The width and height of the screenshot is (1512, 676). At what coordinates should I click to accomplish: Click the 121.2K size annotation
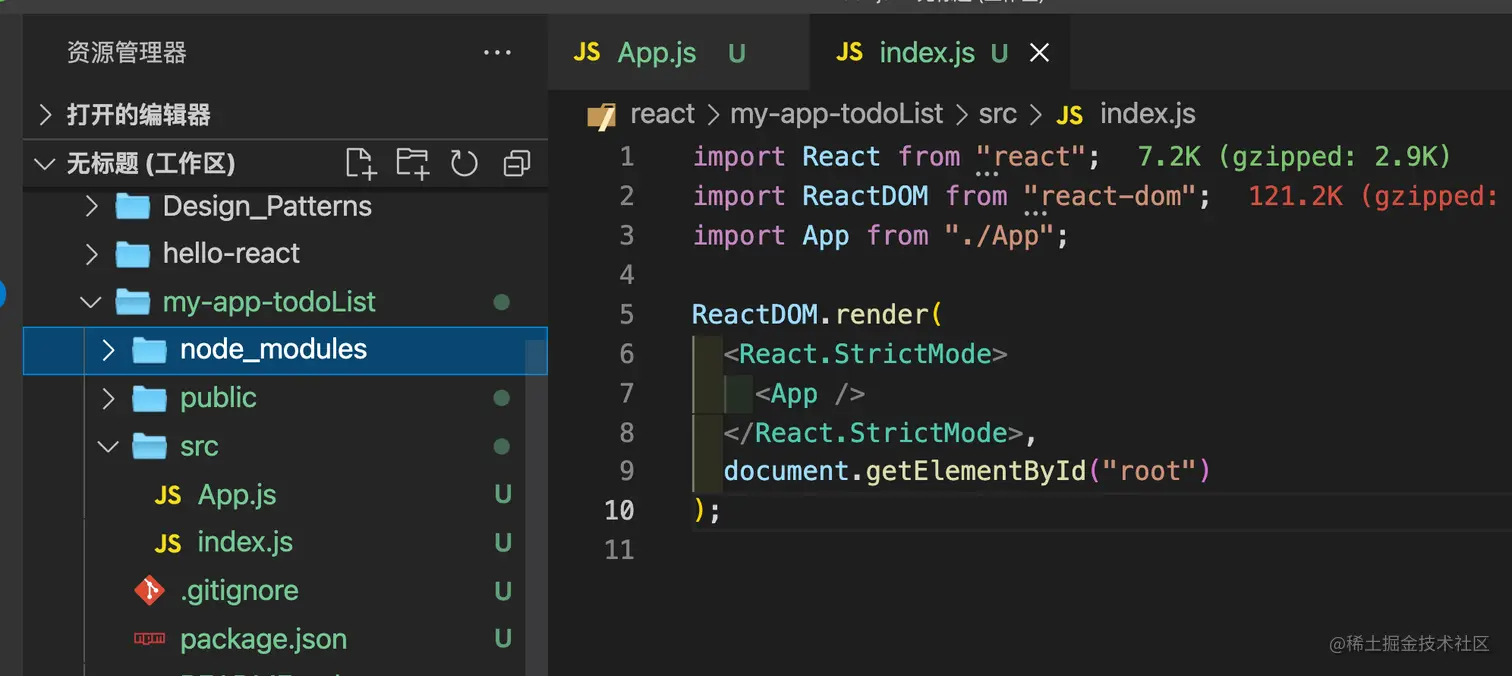point(1373,196)
